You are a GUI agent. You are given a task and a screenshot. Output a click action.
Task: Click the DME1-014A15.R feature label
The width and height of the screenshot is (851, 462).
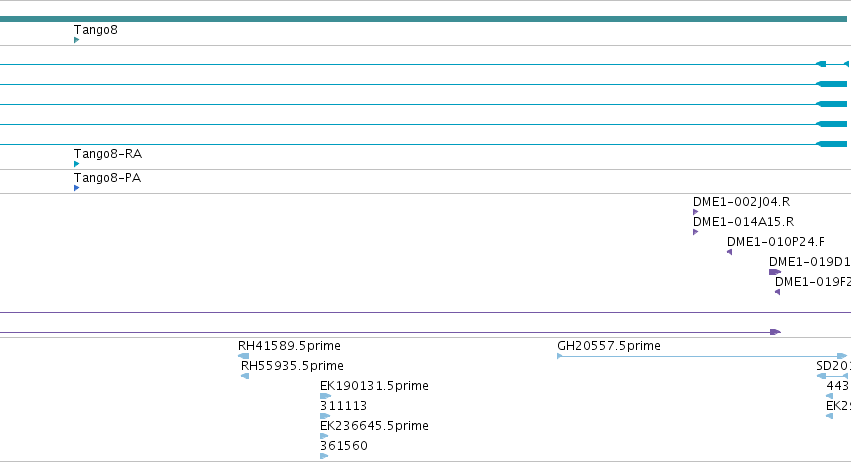click(744, 222)
